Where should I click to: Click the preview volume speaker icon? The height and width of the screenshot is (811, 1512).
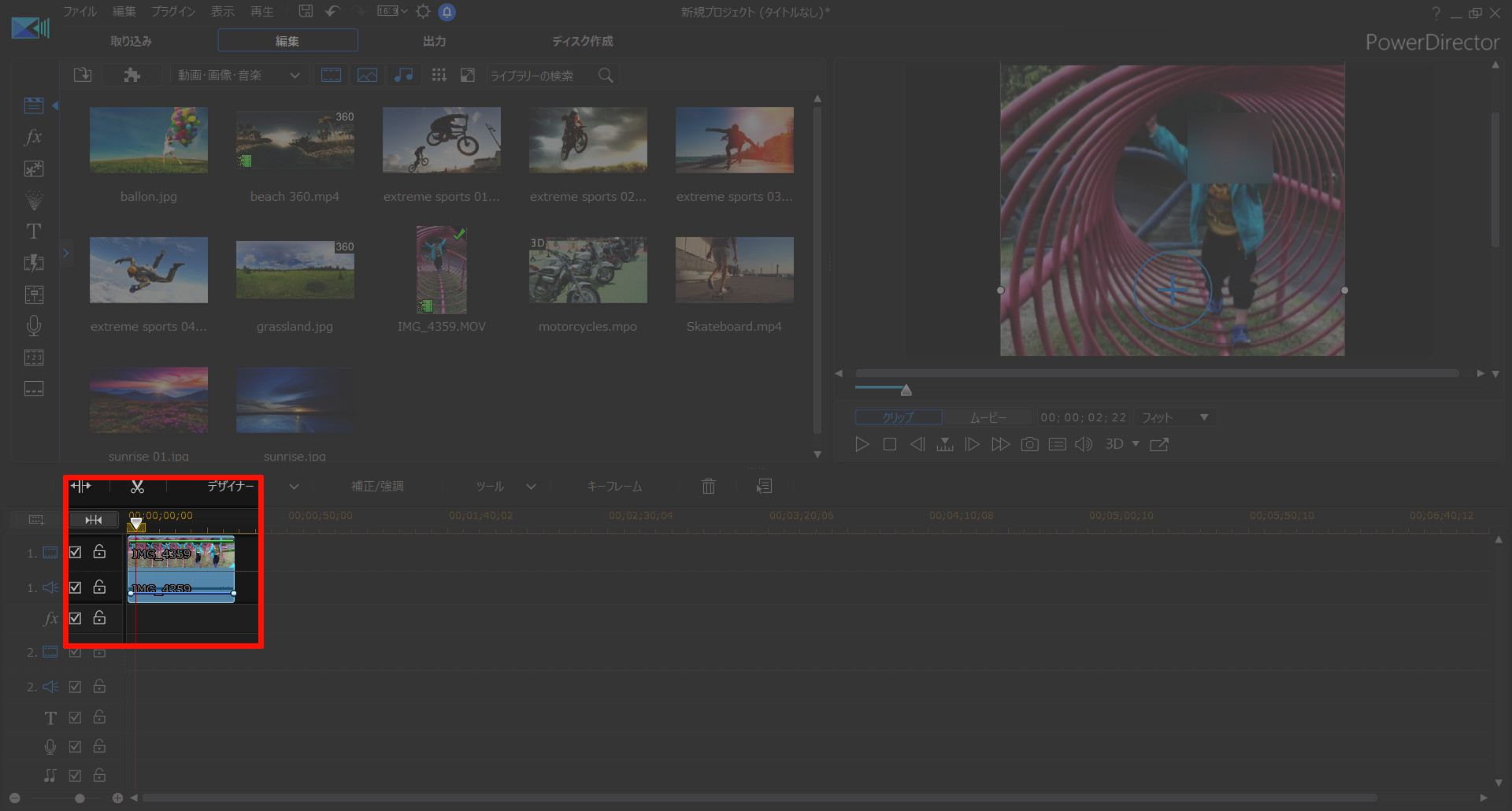tap(1084, 444)
